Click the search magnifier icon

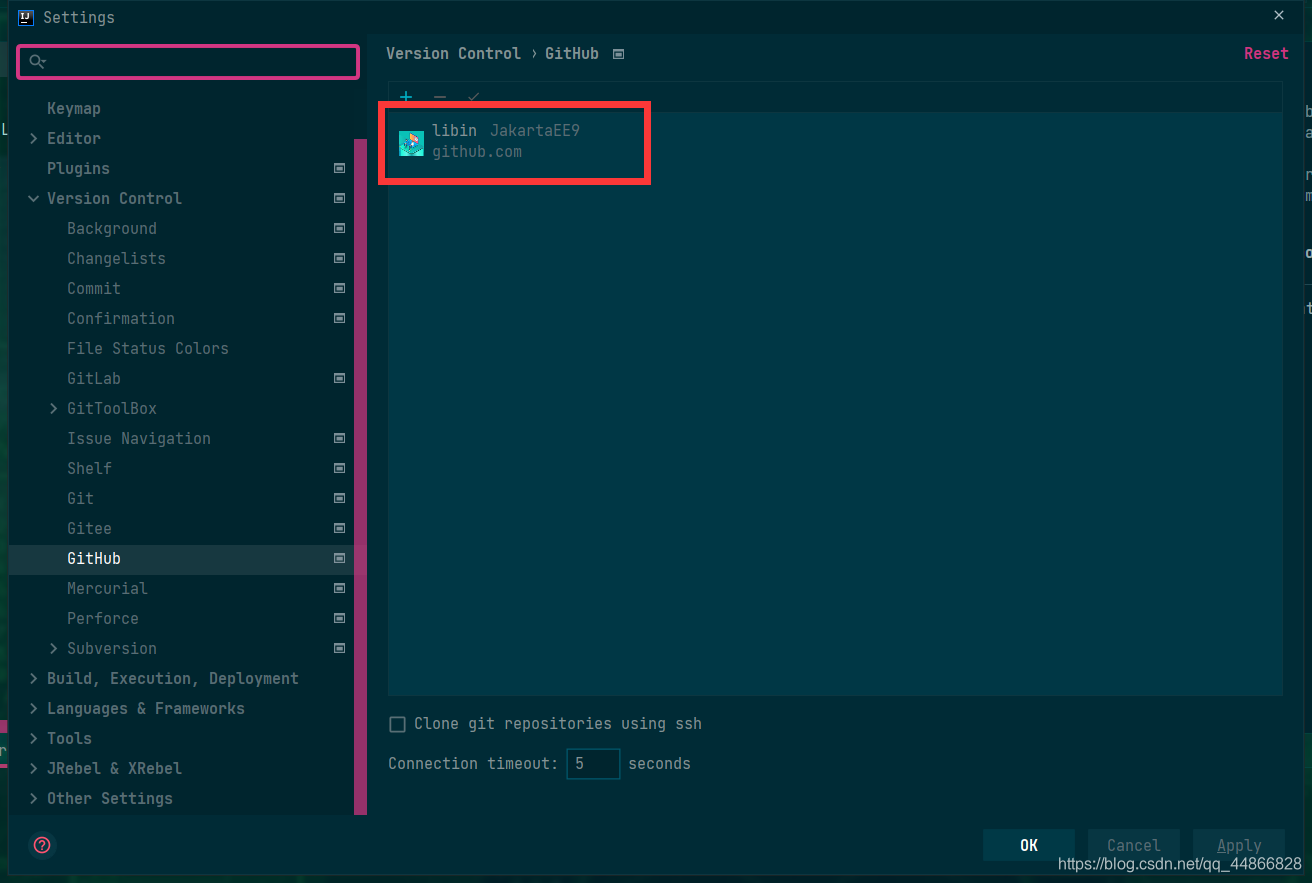tap(37, 62)
